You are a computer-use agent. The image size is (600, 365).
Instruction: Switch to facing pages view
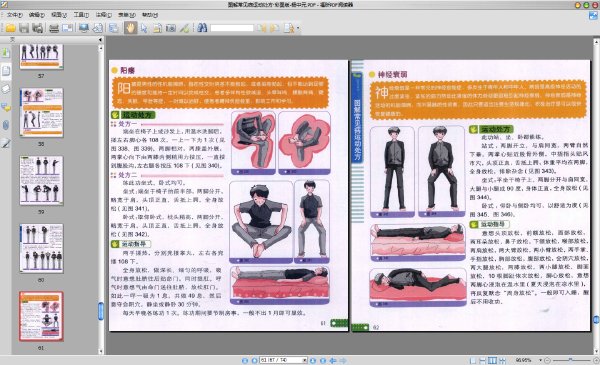(492, 360)
